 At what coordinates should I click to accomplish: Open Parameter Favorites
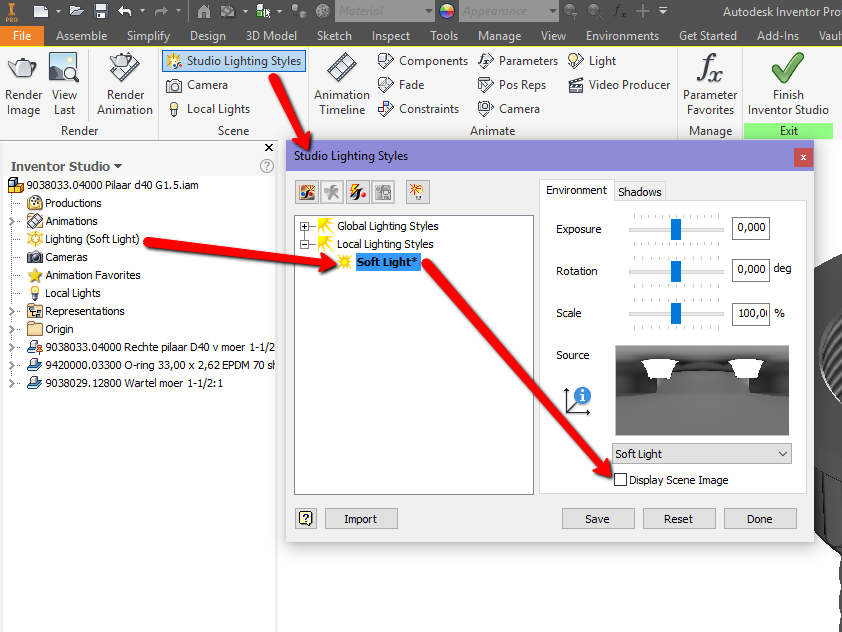pos(710,85)
